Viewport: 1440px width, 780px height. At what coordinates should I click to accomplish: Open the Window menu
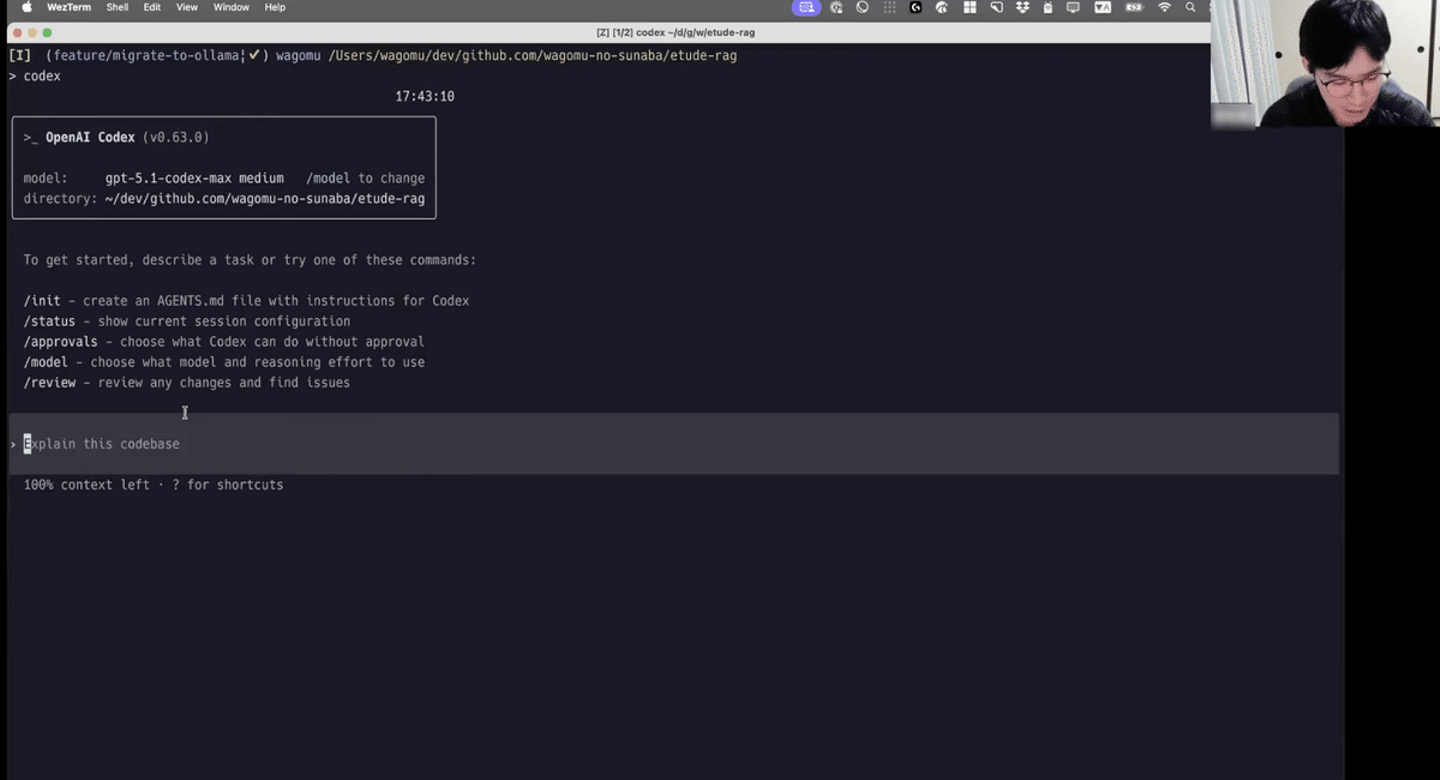(x=231, y=7)
